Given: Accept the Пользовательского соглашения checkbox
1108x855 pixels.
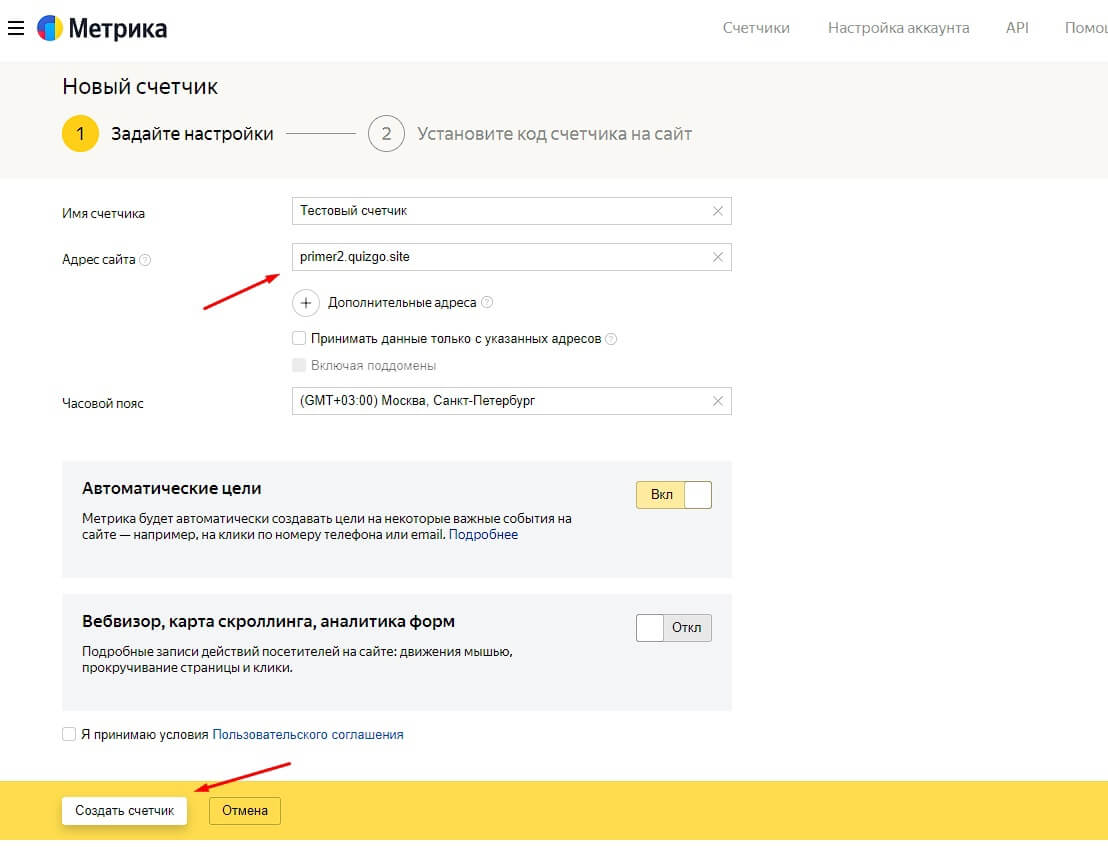Looking at the screenshot, I should tap(69, 734).
